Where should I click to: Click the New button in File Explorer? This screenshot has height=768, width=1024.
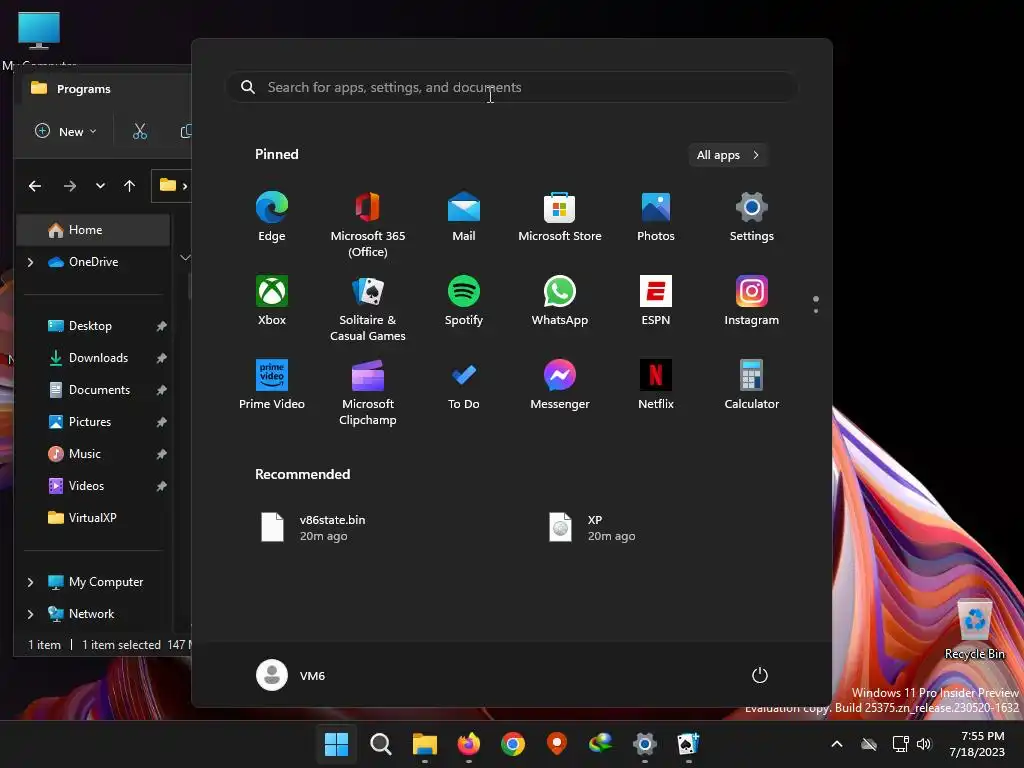tap(66, 131)
